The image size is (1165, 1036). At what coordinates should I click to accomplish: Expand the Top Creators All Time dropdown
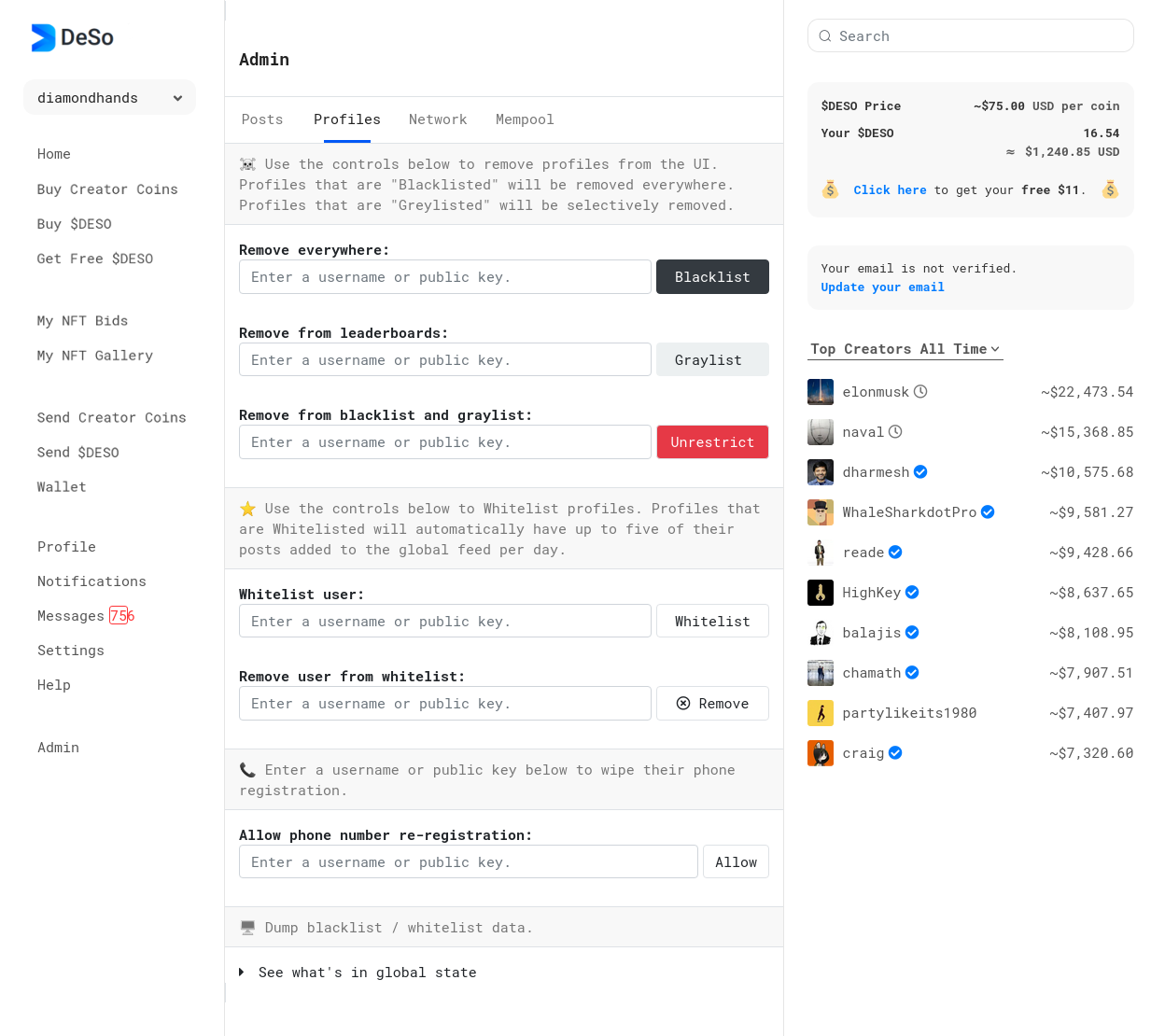pos(905,349)
